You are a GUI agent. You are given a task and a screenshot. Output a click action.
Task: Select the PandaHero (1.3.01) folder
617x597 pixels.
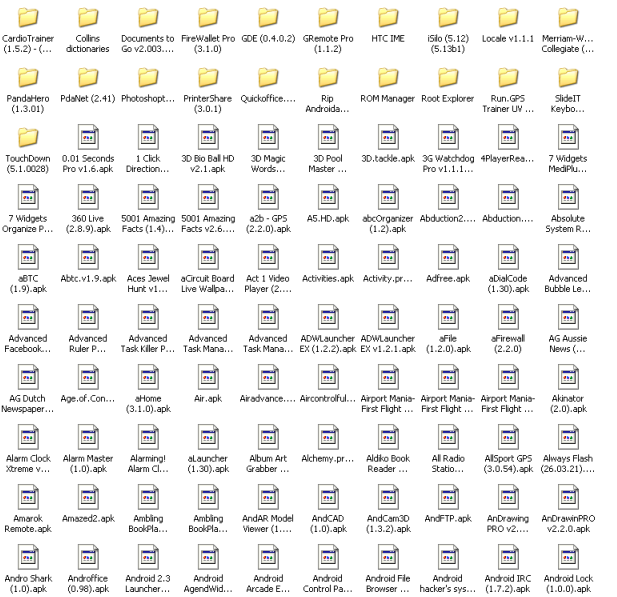point(28,78)
